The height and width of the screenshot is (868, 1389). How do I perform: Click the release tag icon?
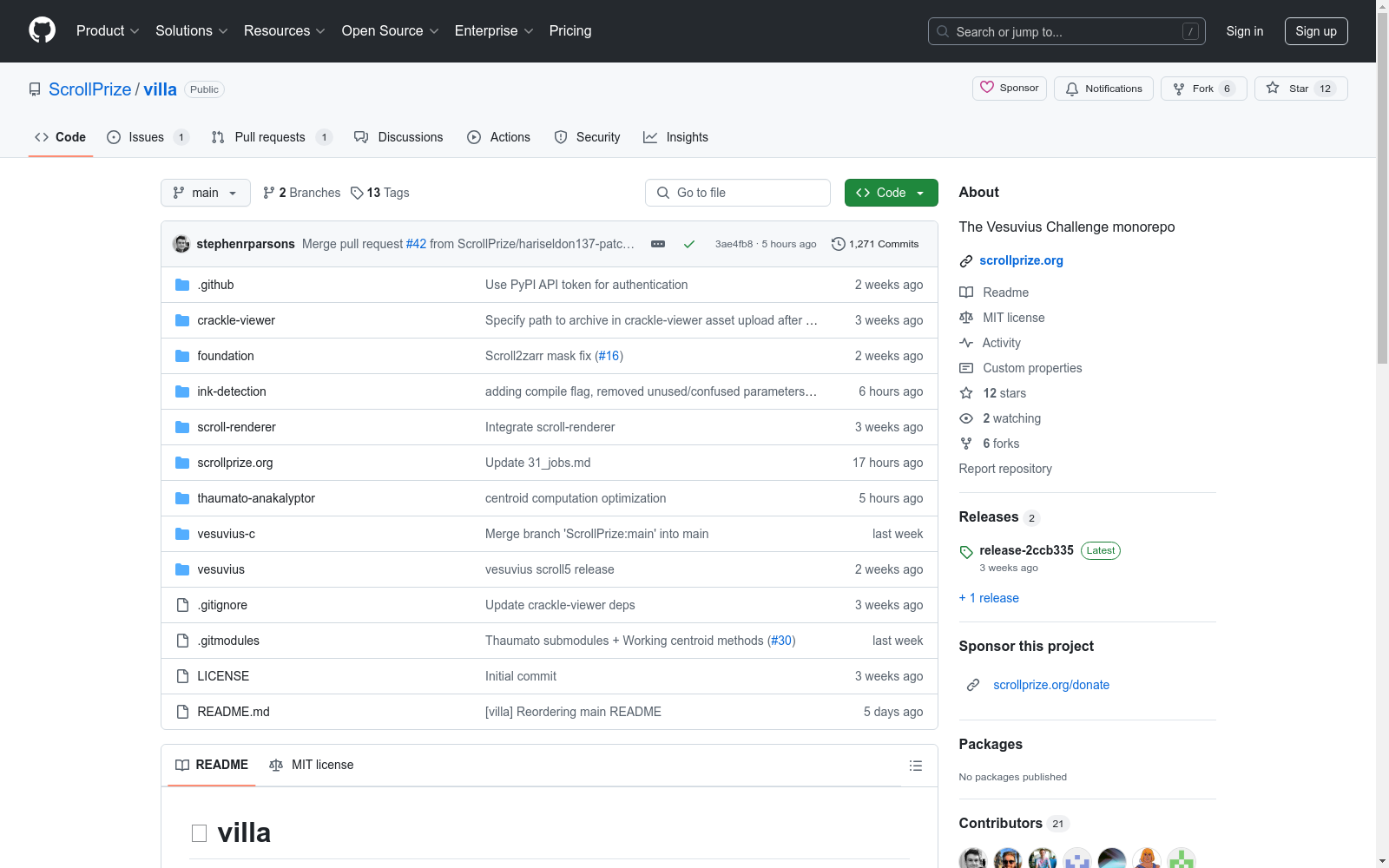(x=966, y=552)
